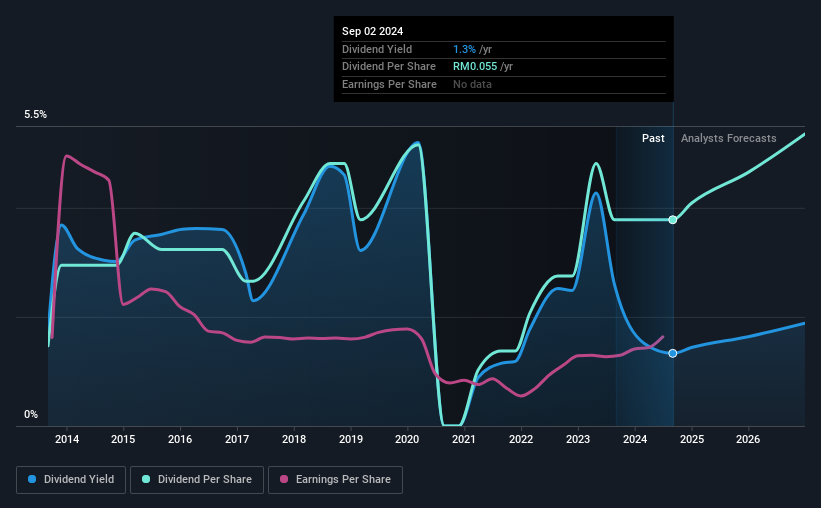Viewport: 821px width, 508px height.
Task: Click the 2025 x-axis label
Action: [692, 439]
